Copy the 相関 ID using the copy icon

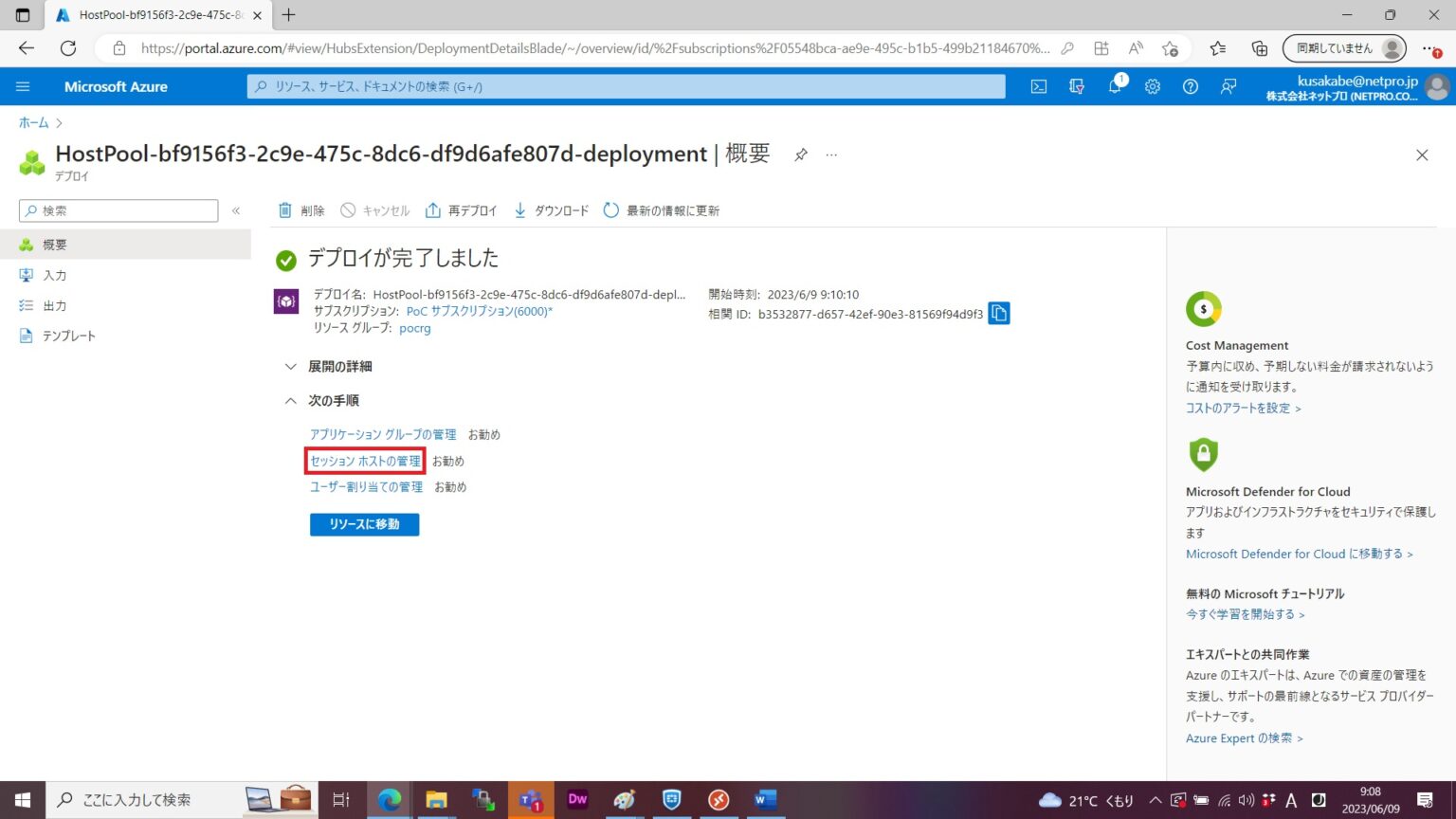999,313
